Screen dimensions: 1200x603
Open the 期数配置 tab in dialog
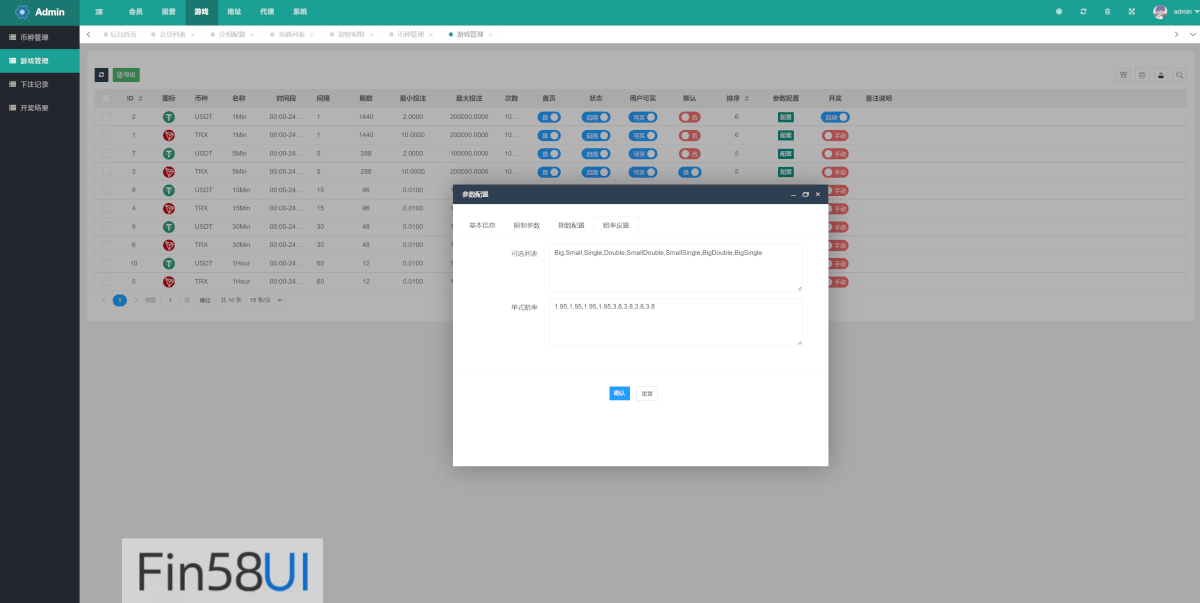(x=570, y=225)
